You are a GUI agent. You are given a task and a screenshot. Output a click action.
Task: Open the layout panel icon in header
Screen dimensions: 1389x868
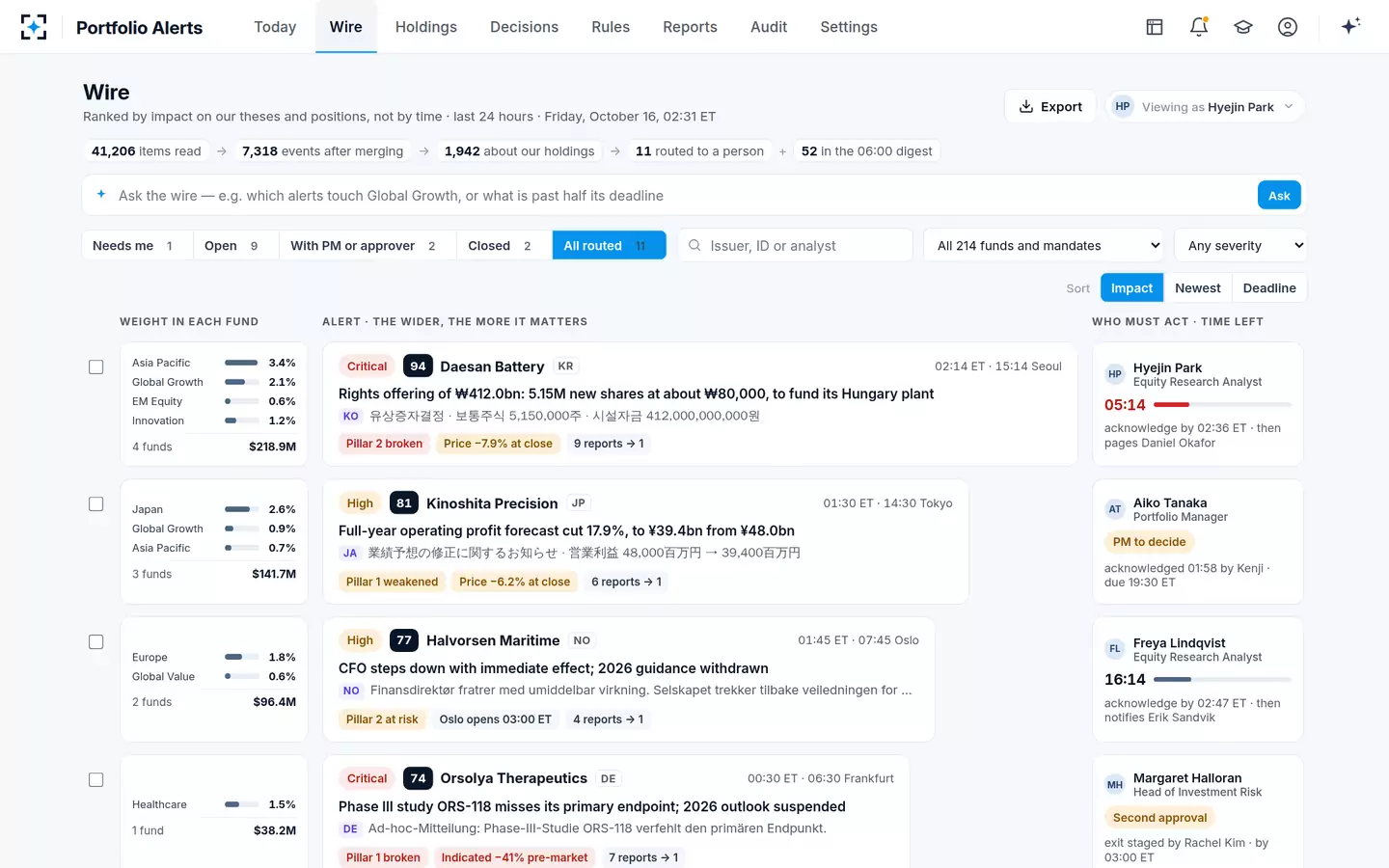[1155, 27]
